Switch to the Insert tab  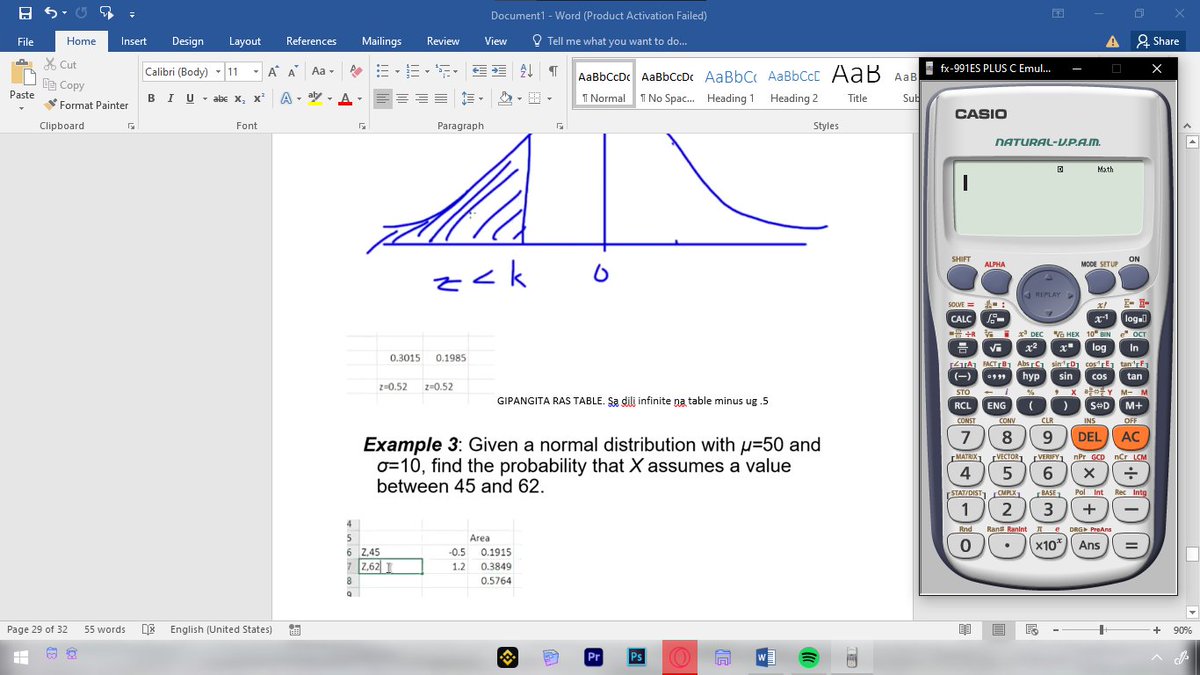[134, 41]
